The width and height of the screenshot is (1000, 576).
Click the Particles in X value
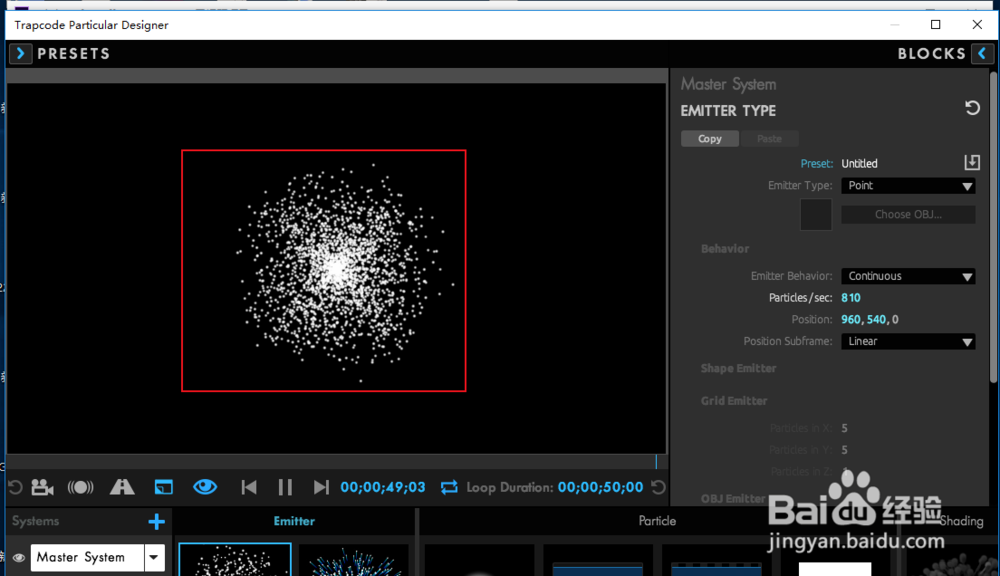point(844,428)
